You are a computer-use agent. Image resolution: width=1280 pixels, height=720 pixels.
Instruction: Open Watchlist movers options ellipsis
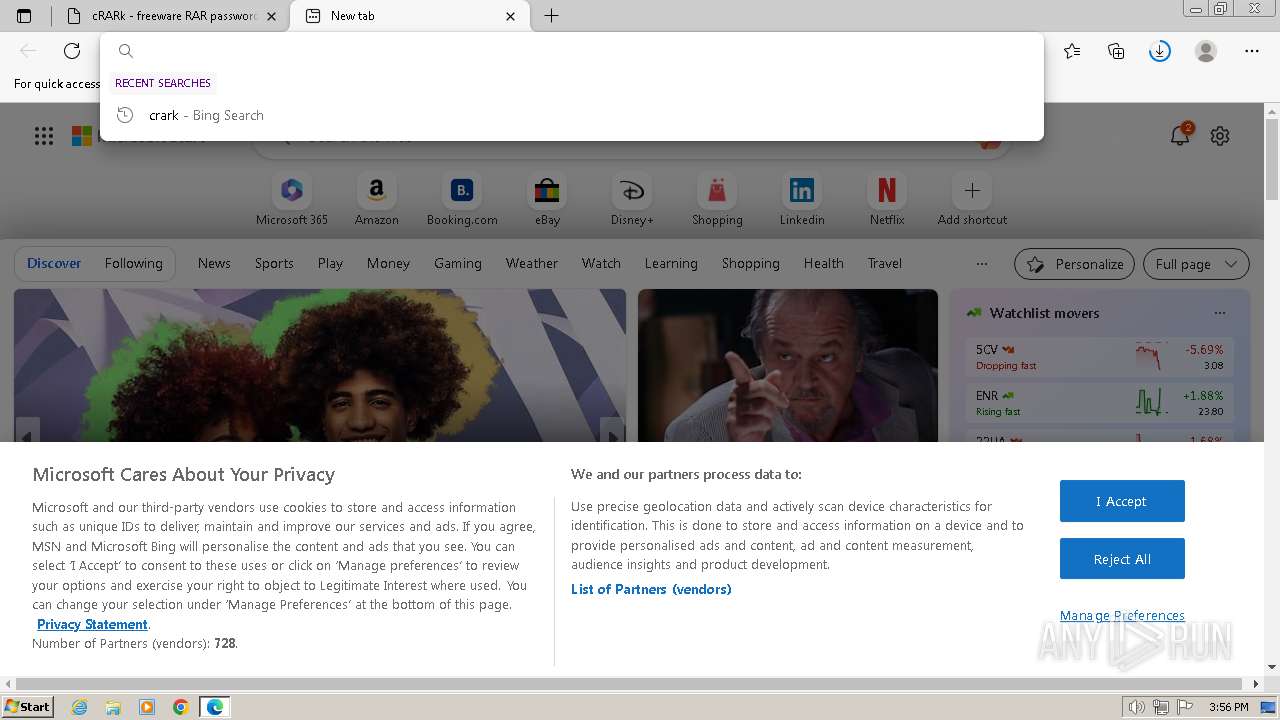tap(1220, 313)
